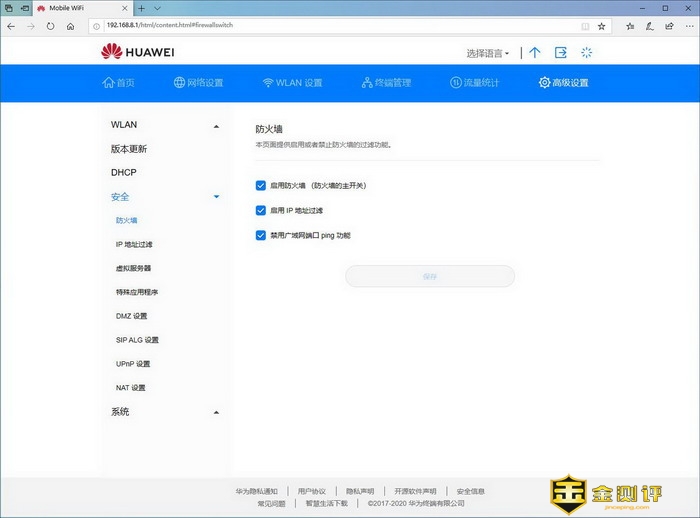The height and width of the screenshot is (518, 700).
Task: Disable the 启用防火墙 checkbox
Action: tap(261, 185)
